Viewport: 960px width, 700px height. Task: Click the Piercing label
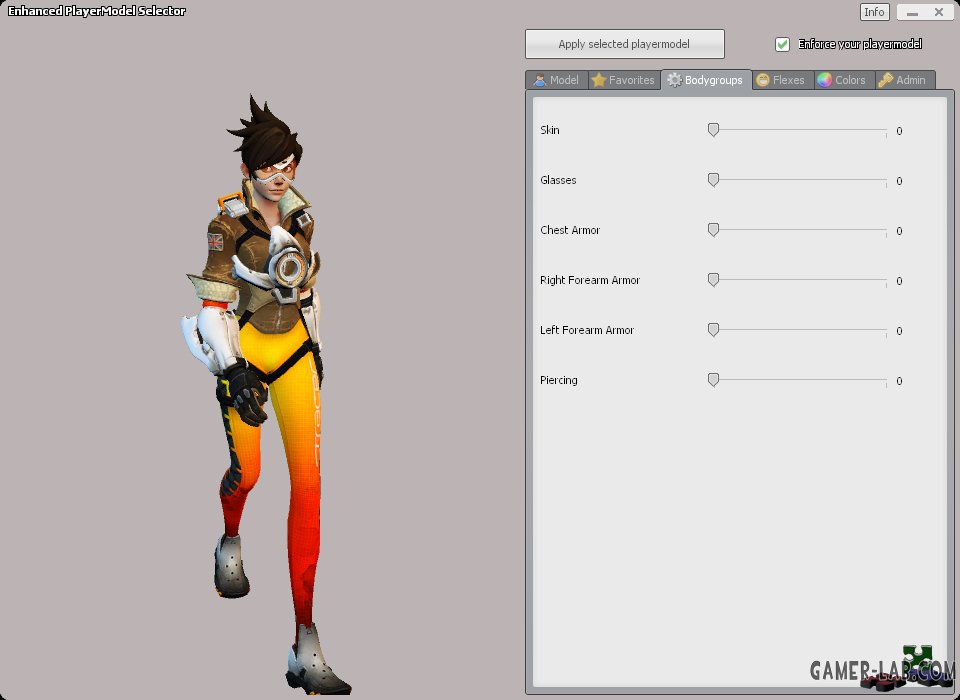559,380
